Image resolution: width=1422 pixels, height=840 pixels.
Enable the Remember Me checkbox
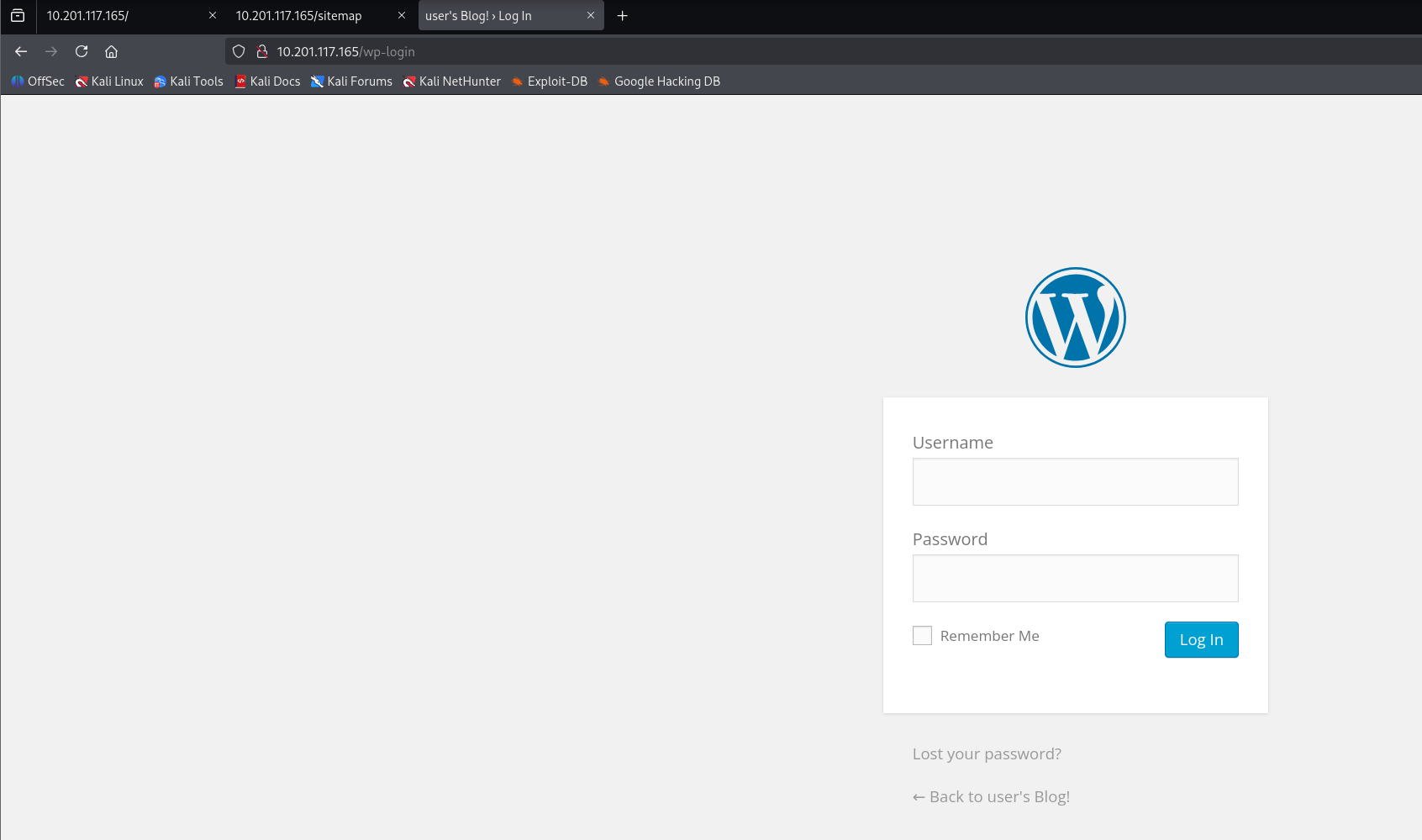click(922, 636)
